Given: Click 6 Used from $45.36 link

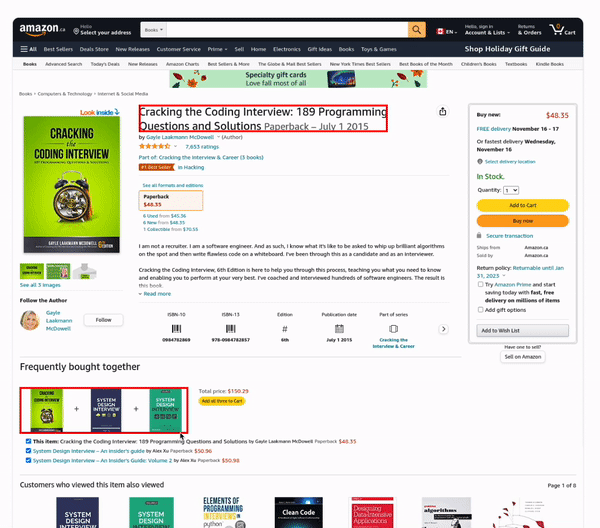Looking at the screenshot, I should tap(165, 216).
